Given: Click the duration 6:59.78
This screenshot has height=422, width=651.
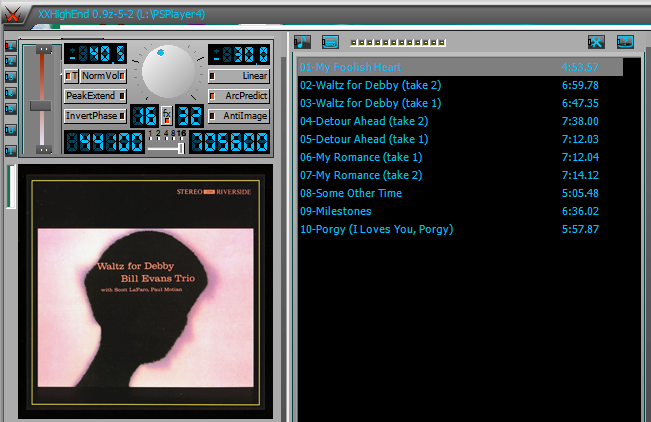Looking at the screenshot, I should [x=580, y=85].
